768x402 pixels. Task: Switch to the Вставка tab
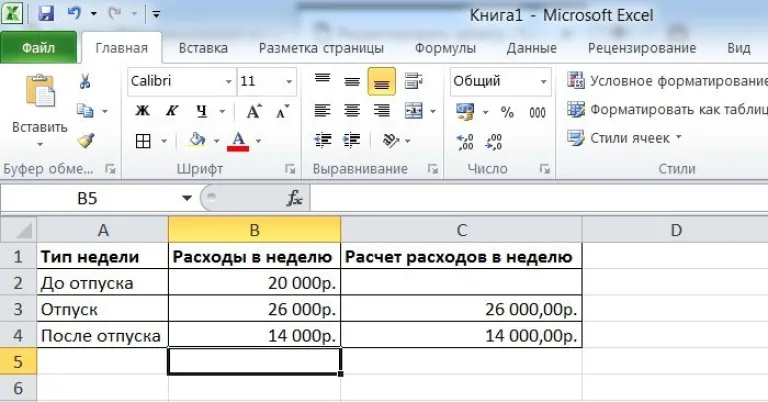coord(203,48)
